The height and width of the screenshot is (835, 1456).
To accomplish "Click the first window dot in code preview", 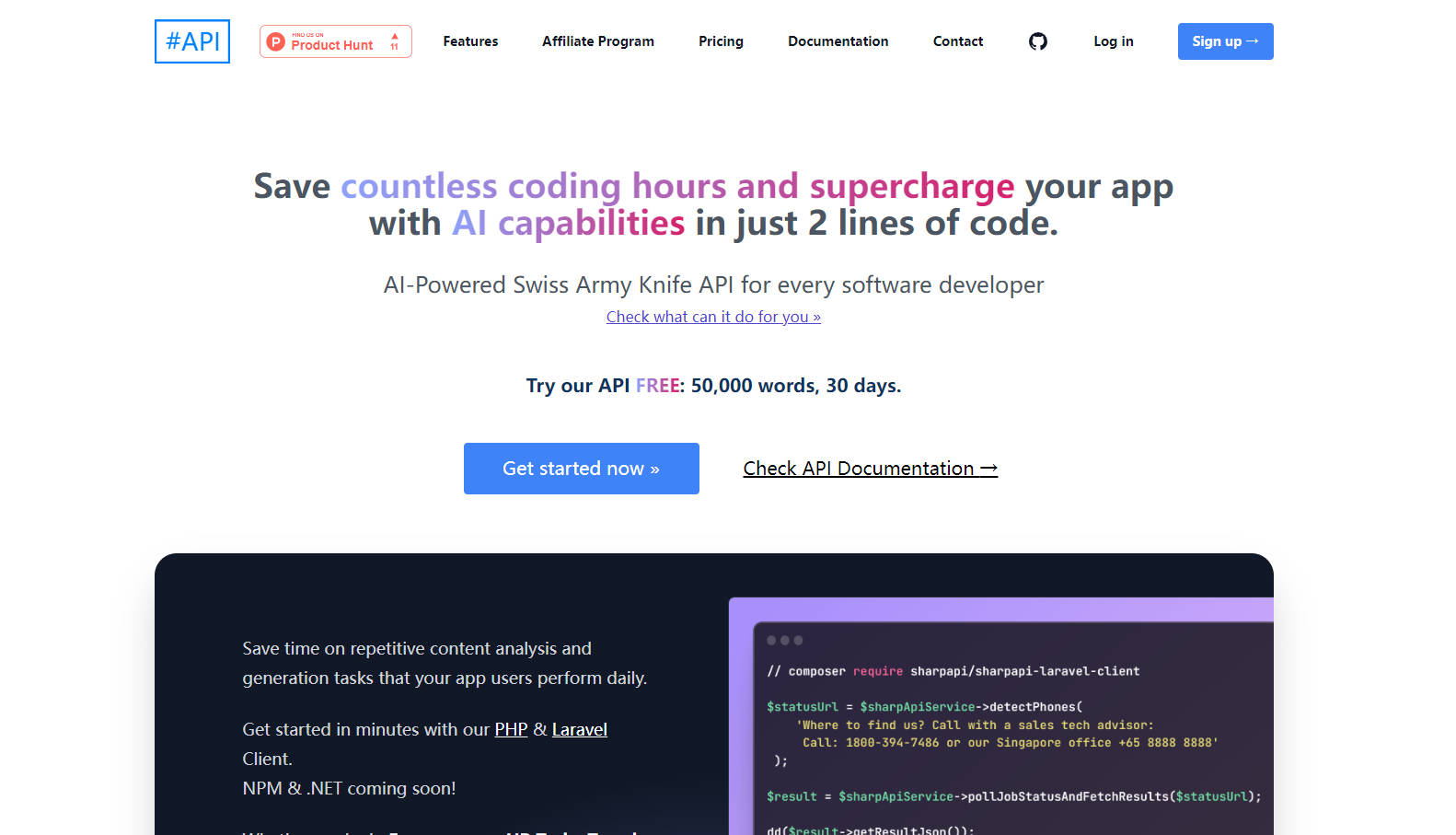I will point(771,640).
